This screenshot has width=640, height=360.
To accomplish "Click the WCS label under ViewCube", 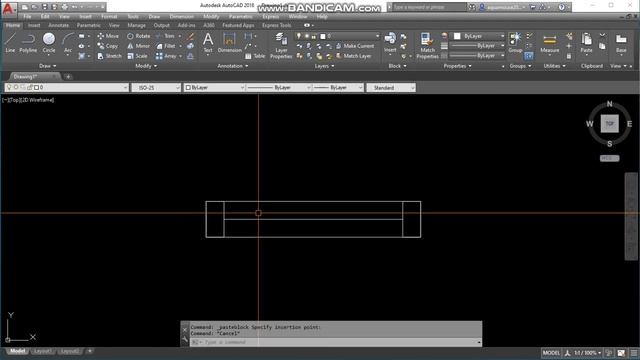I will [x=609, y=158].
